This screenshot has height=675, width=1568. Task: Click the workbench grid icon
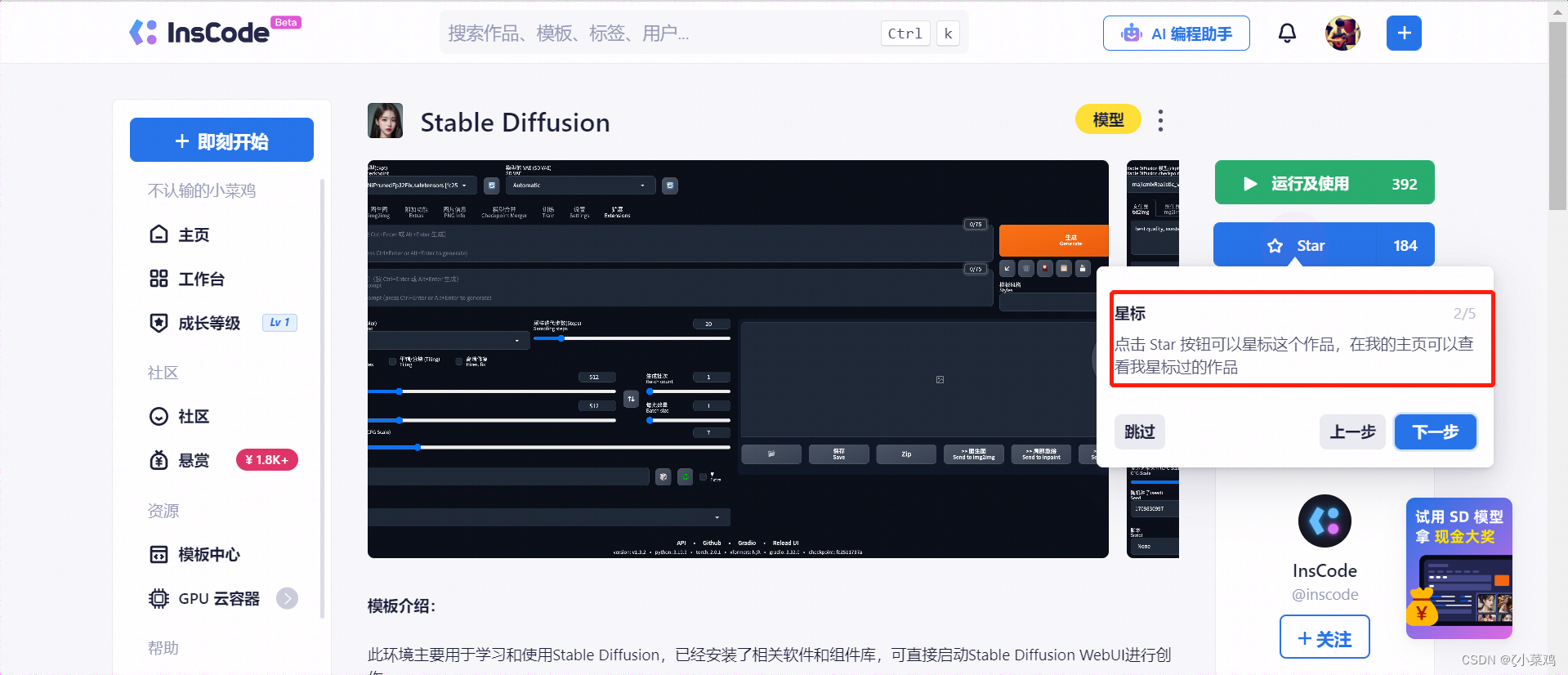[159, 279]
